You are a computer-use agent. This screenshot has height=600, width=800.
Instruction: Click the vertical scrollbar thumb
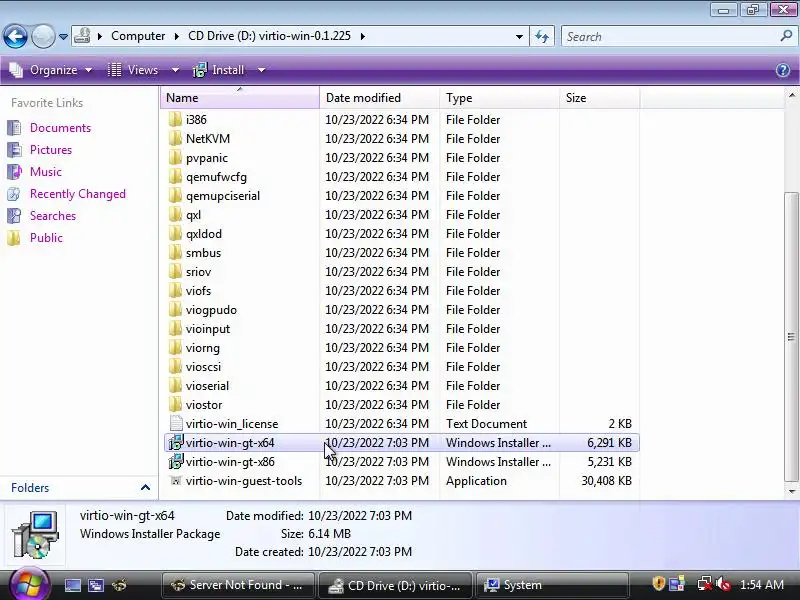[x=792, y=337]
